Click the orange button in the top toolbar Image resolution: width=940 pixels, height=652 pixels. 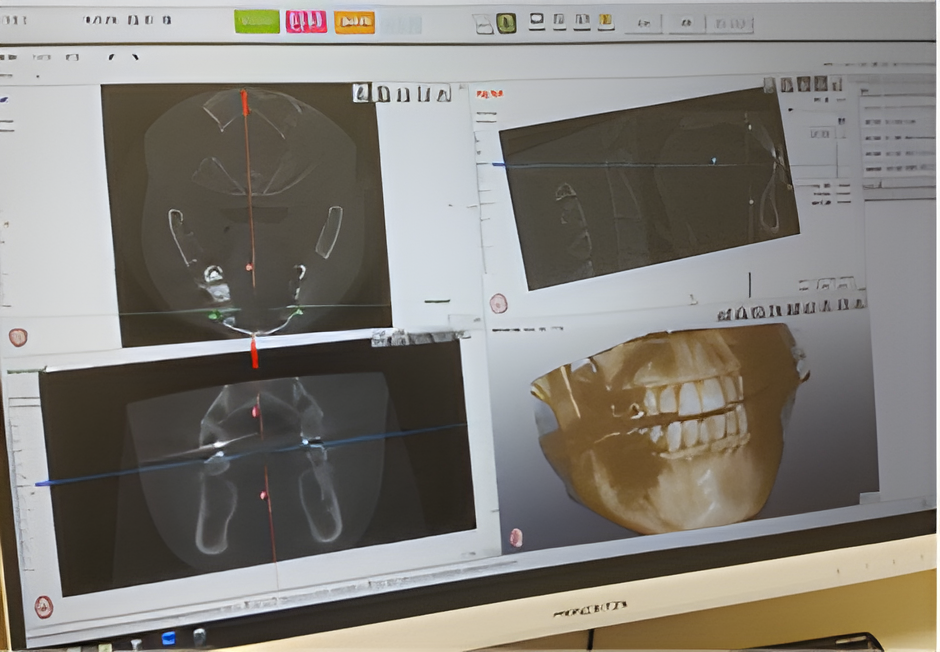click(x=354, y=22)
